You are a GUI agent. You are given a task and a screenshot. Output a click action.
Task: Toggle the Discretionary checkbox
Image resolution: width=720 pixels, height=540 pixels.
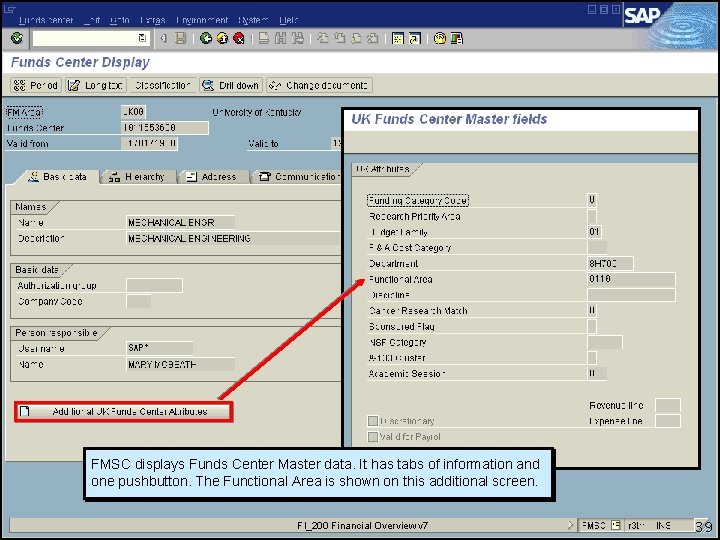tap(373, 421)
